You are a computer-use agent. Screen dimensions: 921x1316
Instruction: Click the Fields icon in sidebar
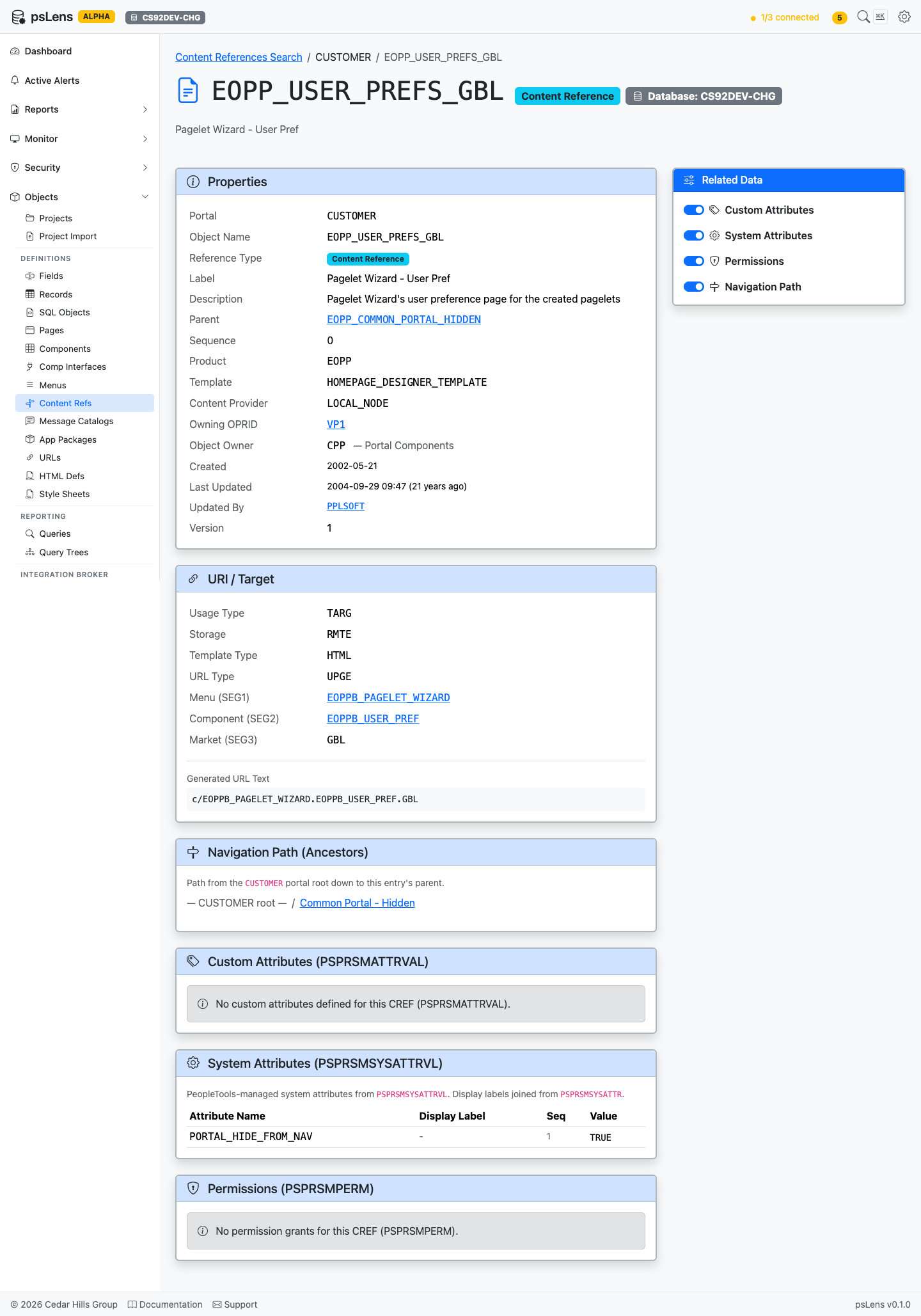(30, 276)
